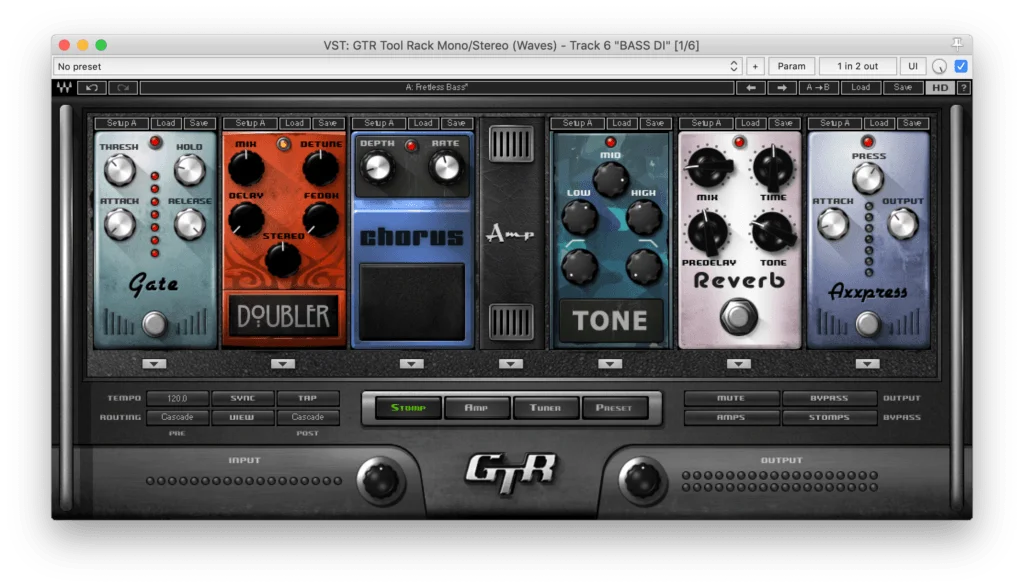Viewport: 1024px width, 588px height.
Task: Click the main OUTPUT level knob
Action: tap(643, 481)
